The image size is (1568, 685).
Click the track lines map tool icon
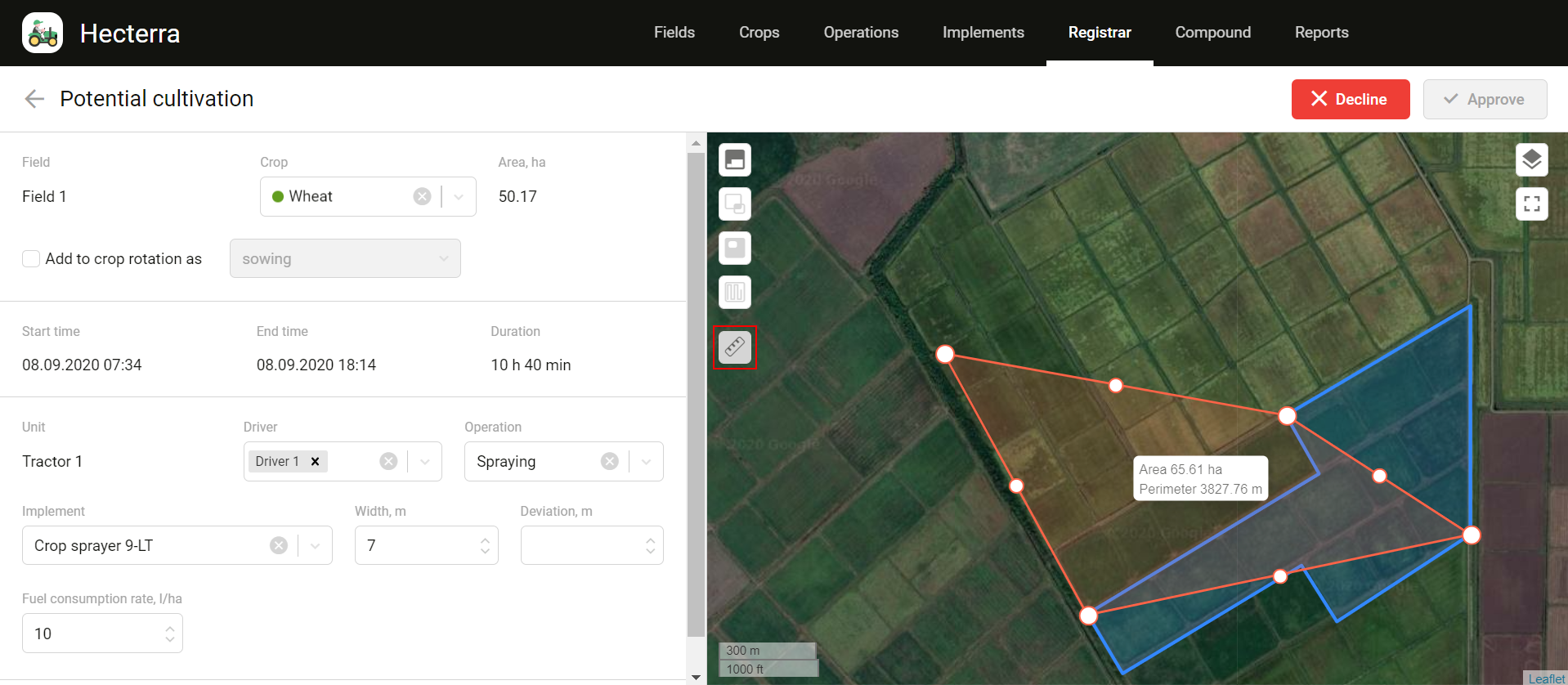[734, 292]
